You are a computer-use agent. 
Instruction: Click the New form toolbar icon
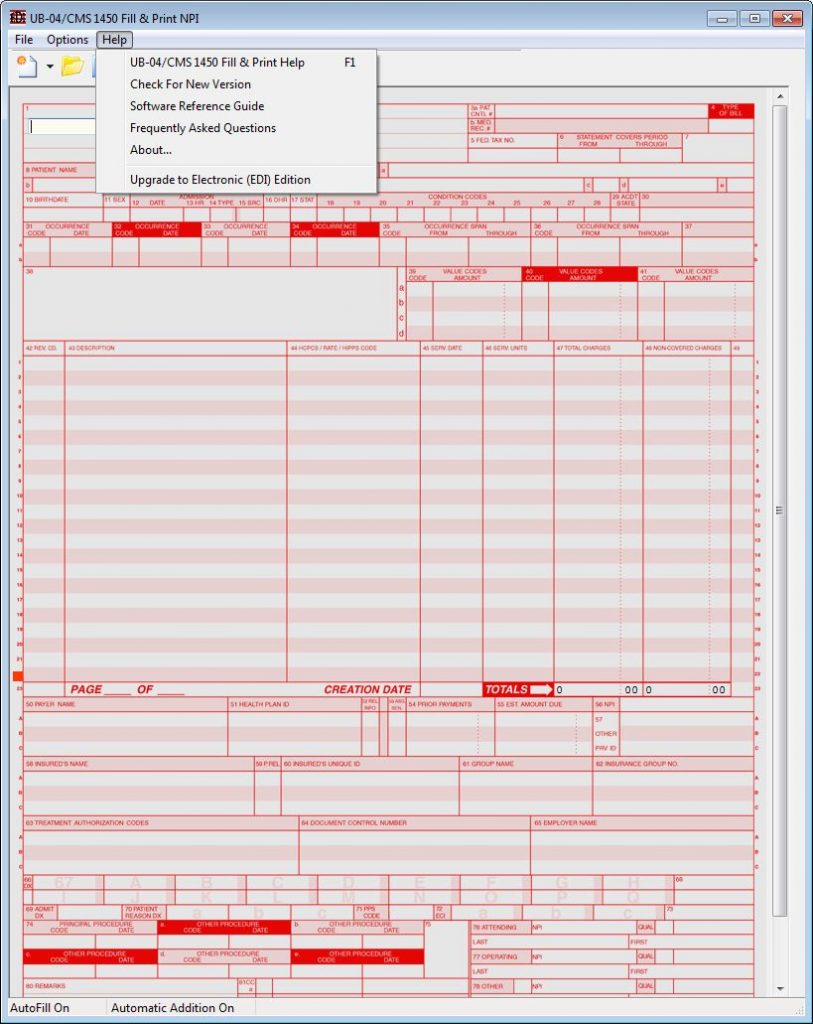(x=27, y=66)
